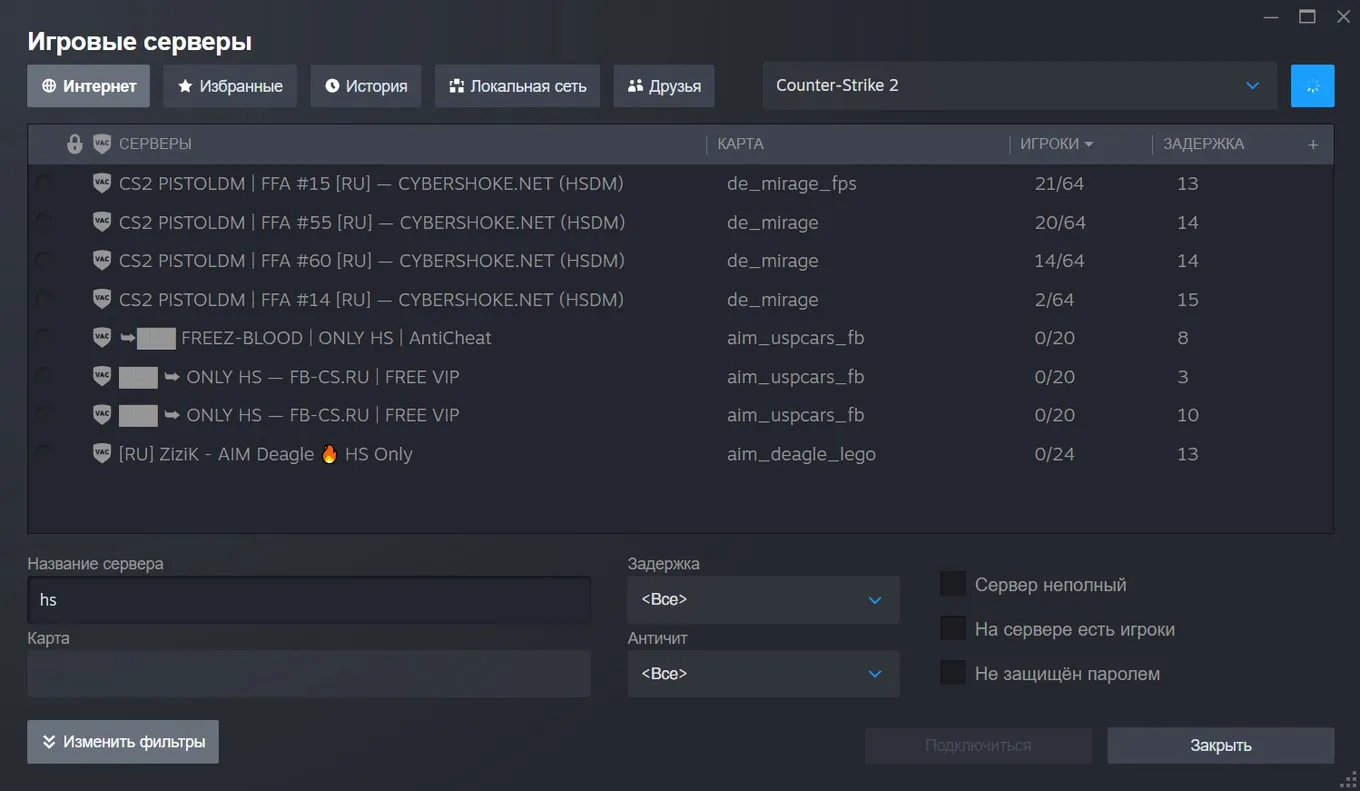The image size is (1360, 791).
Task: Click VAC icon of PISTOLDM FFA #15 server
Action: (x=101, y=183)
